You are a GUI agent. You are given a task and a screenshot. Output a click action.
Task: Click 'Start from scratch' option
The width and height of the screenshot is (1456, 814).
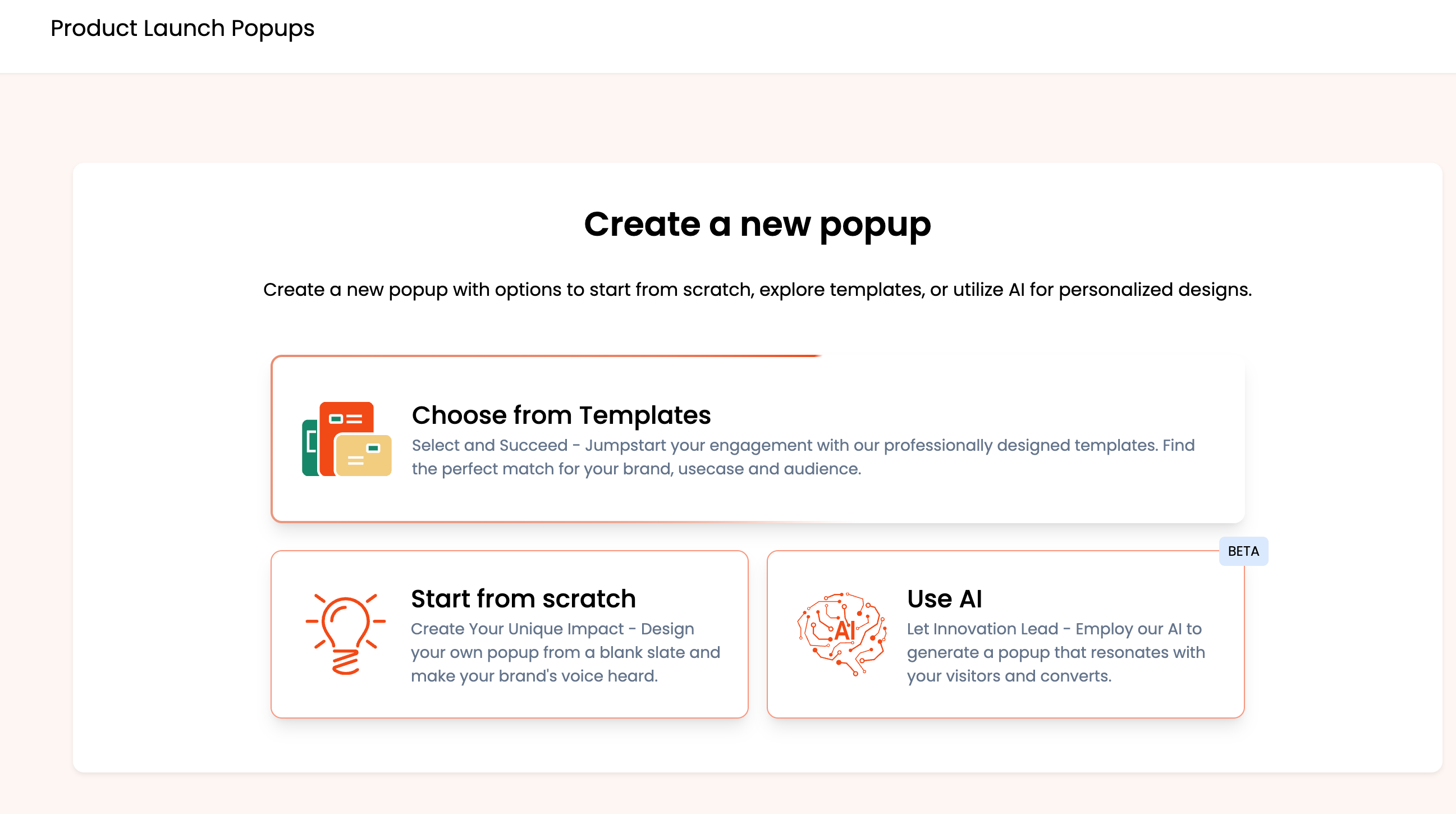[x=509, y=634]
